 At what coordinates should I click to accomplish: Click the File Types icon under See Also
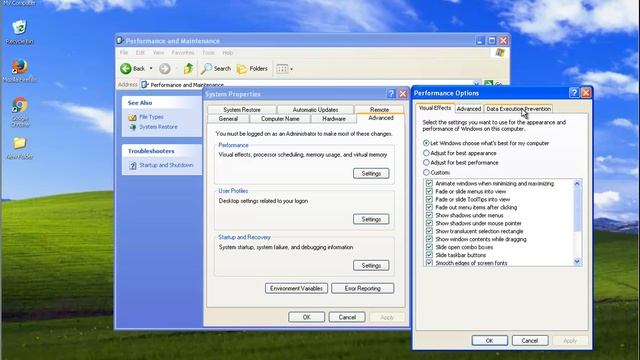click(x=132, y=117)
